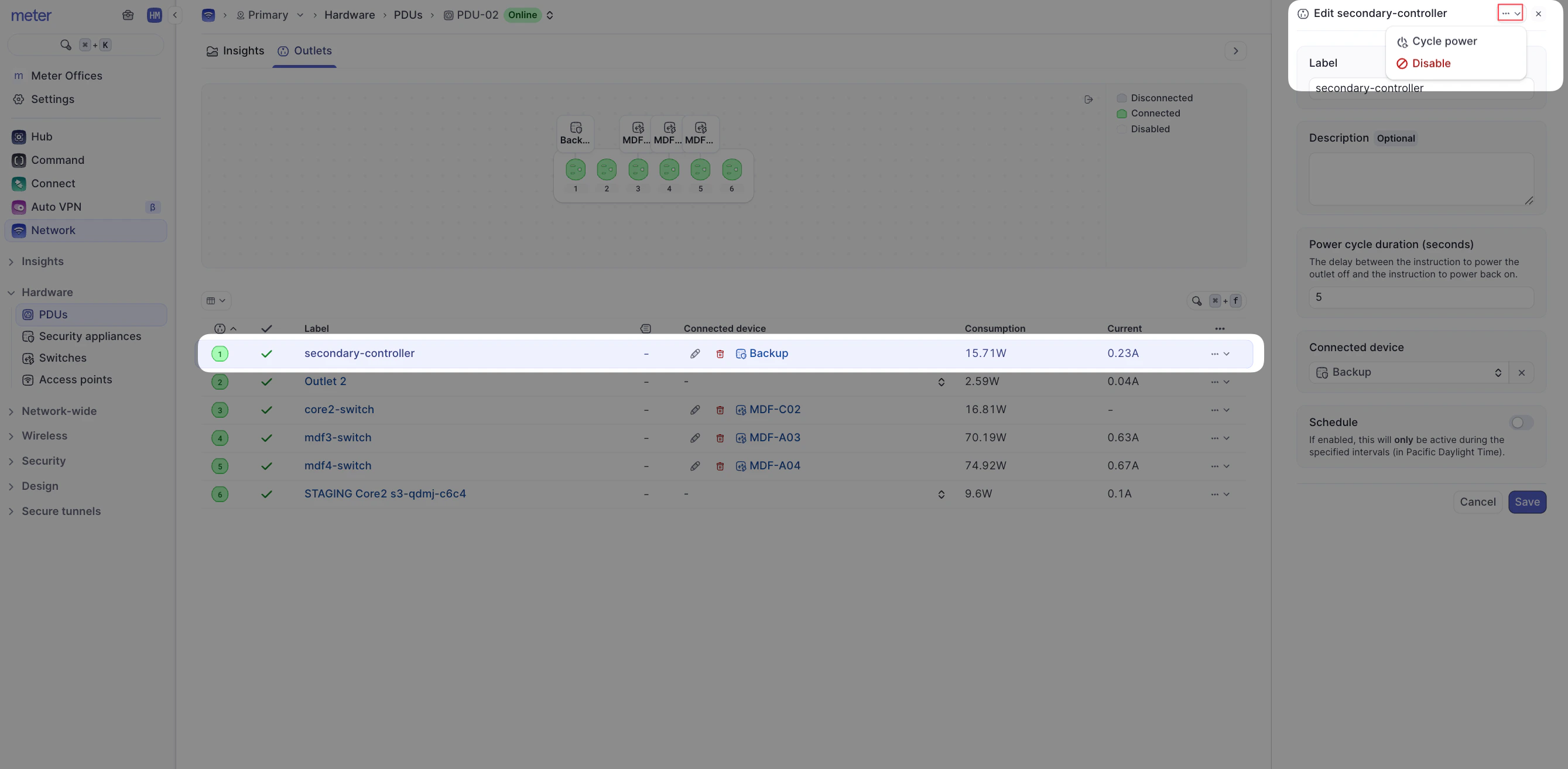
Task: Toggle the Schedule switch on
Action: pos(1521,422)
